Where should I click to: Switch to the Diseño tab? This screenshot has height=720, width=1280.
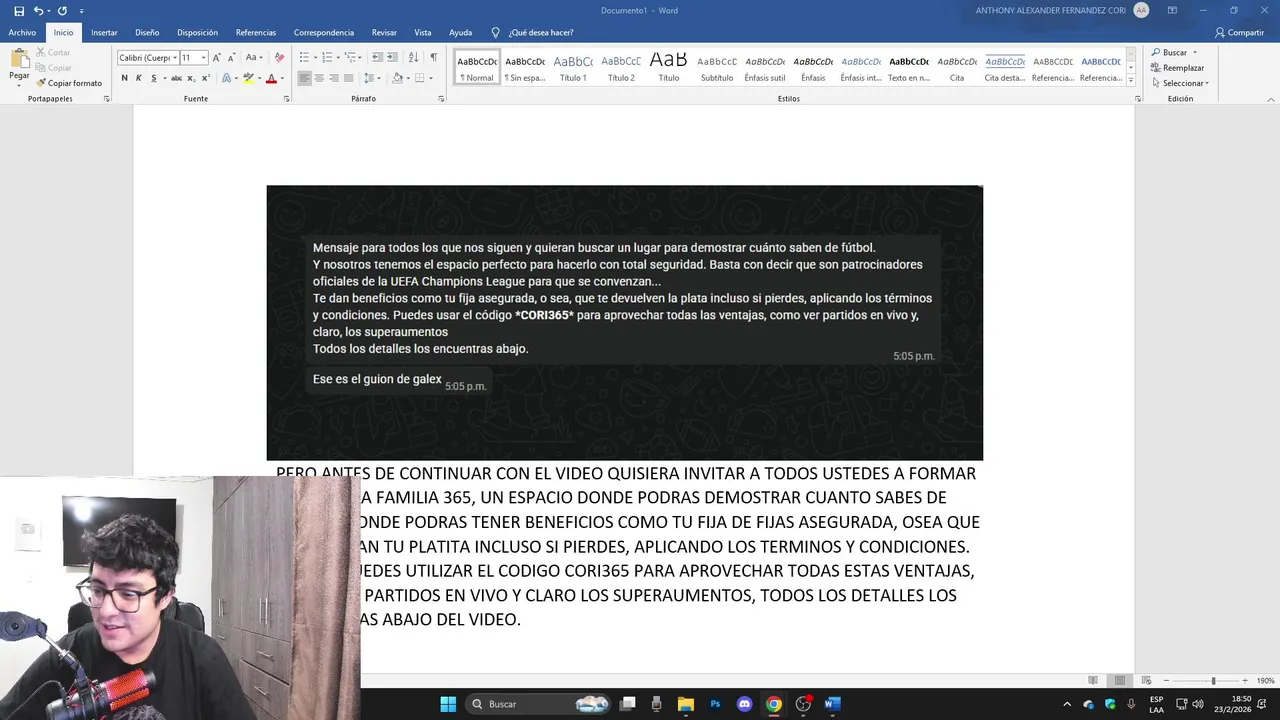tap(147, 33)
